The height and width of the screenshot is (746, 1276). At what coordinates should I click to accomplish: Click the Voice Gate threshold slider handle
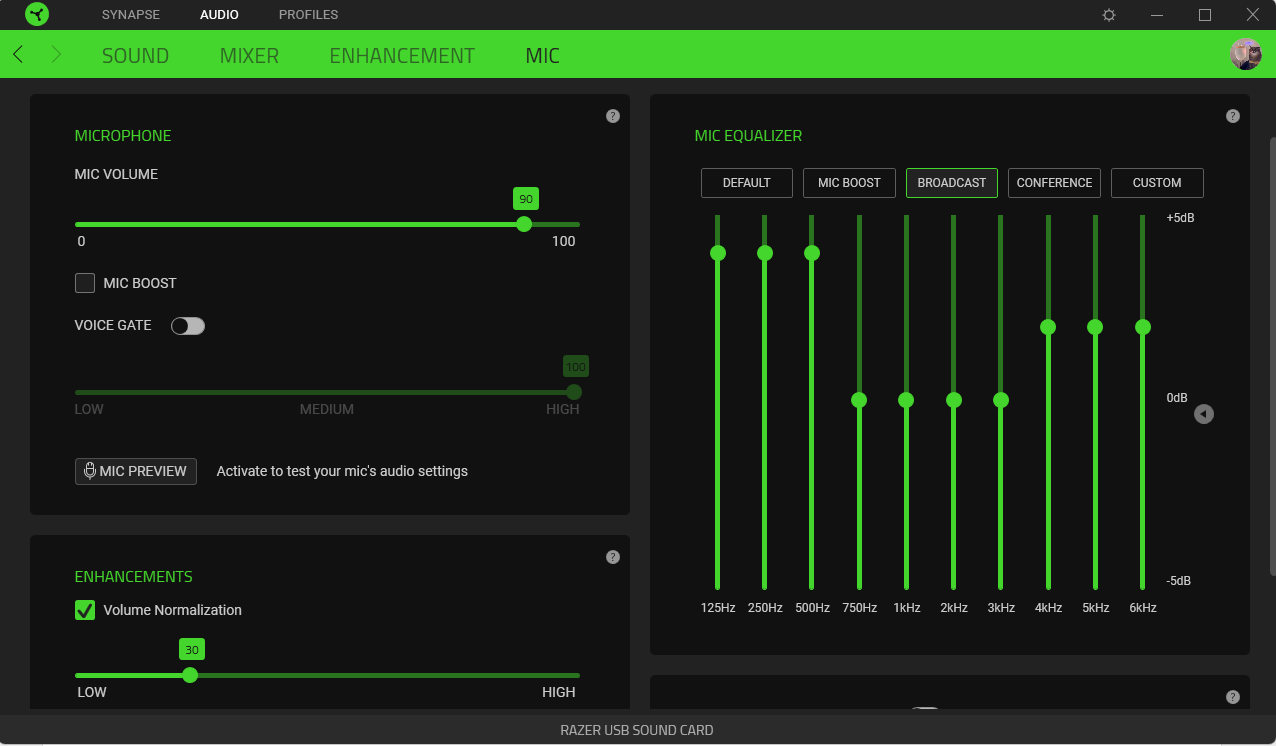click(x=574, y=392)
